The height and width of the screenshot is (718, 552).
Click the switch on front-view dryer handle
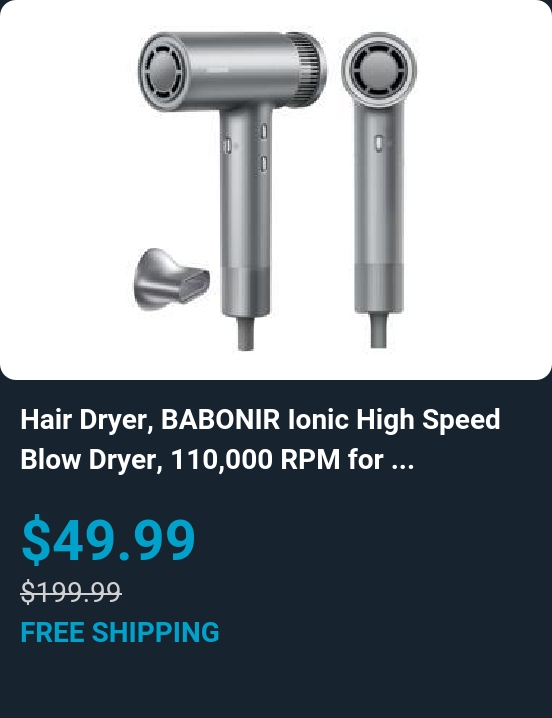(379, 143)
